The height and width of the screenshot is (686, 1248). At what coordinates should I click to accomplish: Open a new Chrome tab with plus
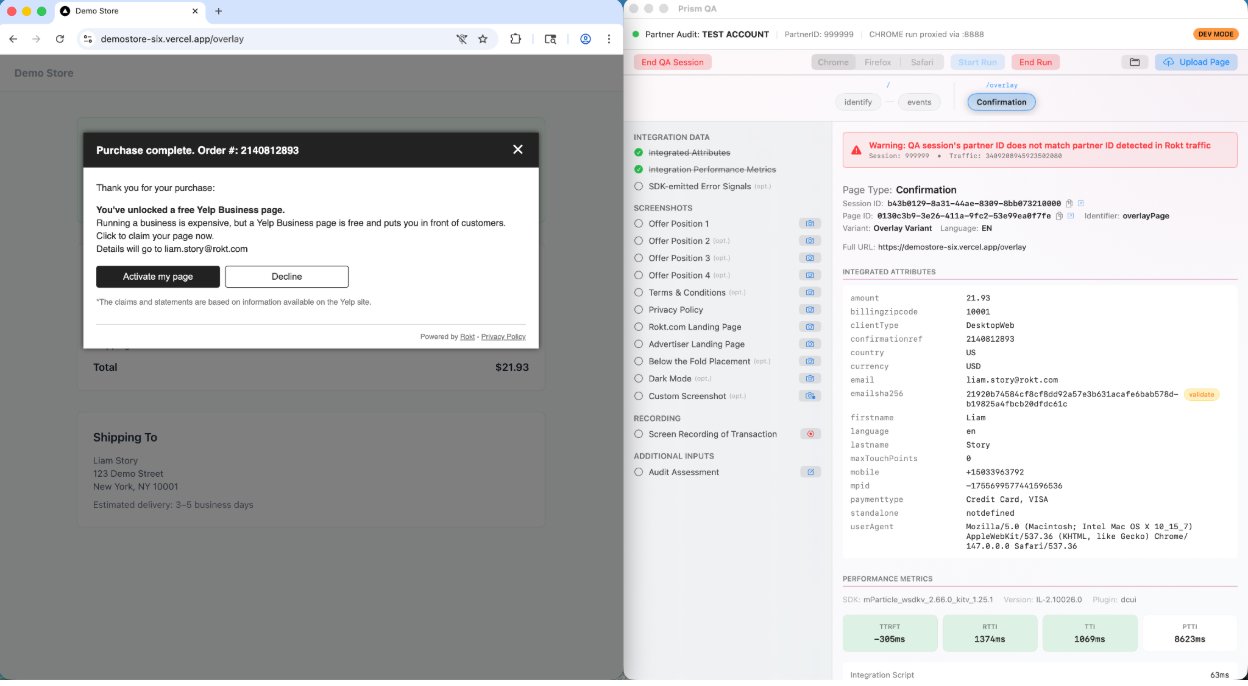[x=219, y=11]
